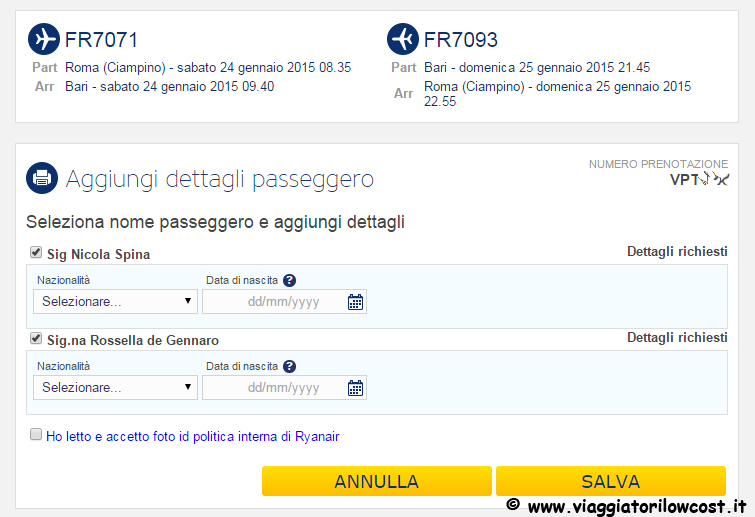
Task: Open calendar picker for Rossella de Gennaro's birth date
Action: [x=355, y=388]
